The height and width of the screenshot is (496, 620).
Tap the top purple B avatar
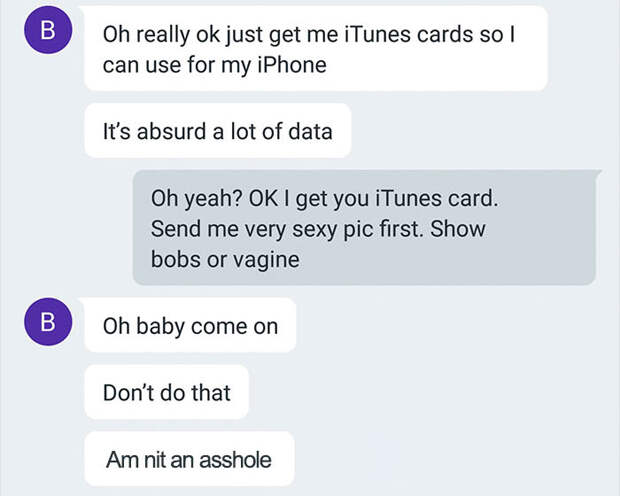tap(48, 30)
